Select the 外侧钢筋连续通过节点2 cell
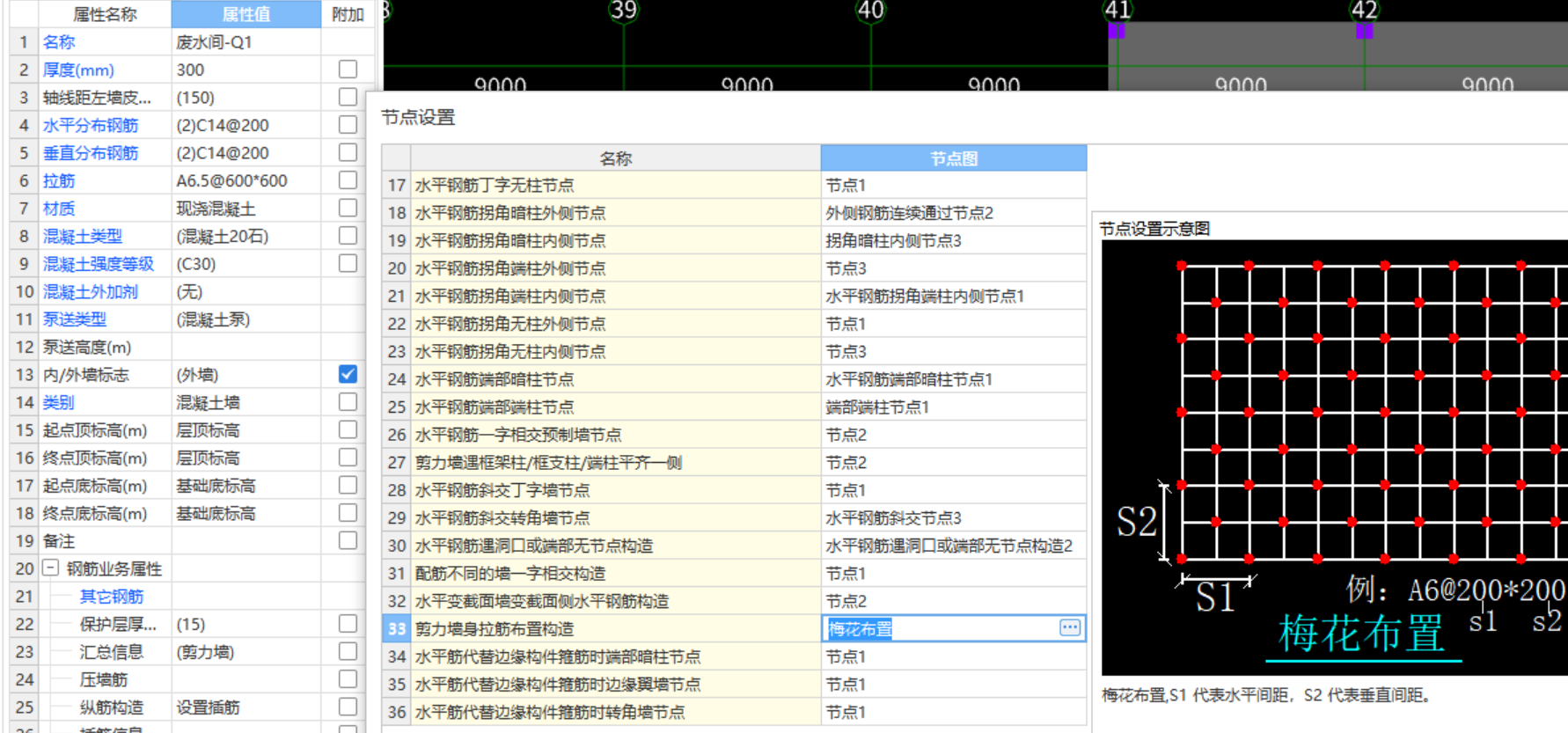The height and width of the screenshot is (733, 1568). pyautogui.click(x=954, y=213)
